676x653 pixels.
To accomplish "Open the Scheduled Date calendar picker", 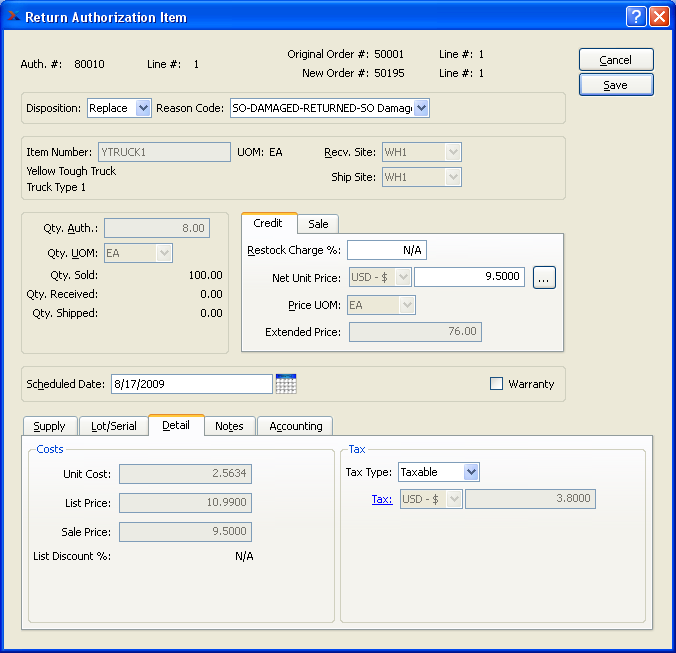I will 286,384.
